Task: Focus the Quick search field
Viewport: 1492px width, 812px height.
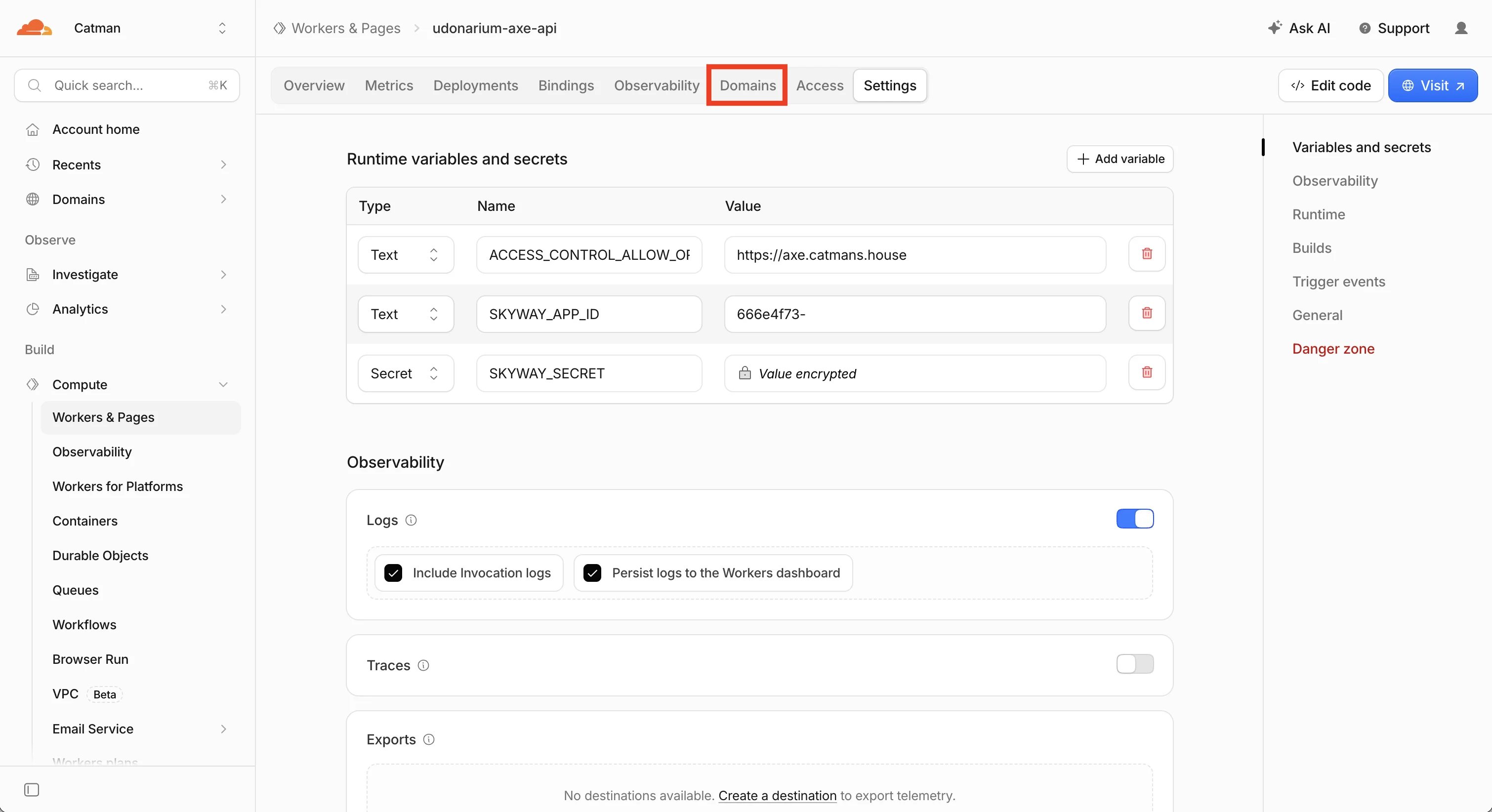Action: pos(127,85)
